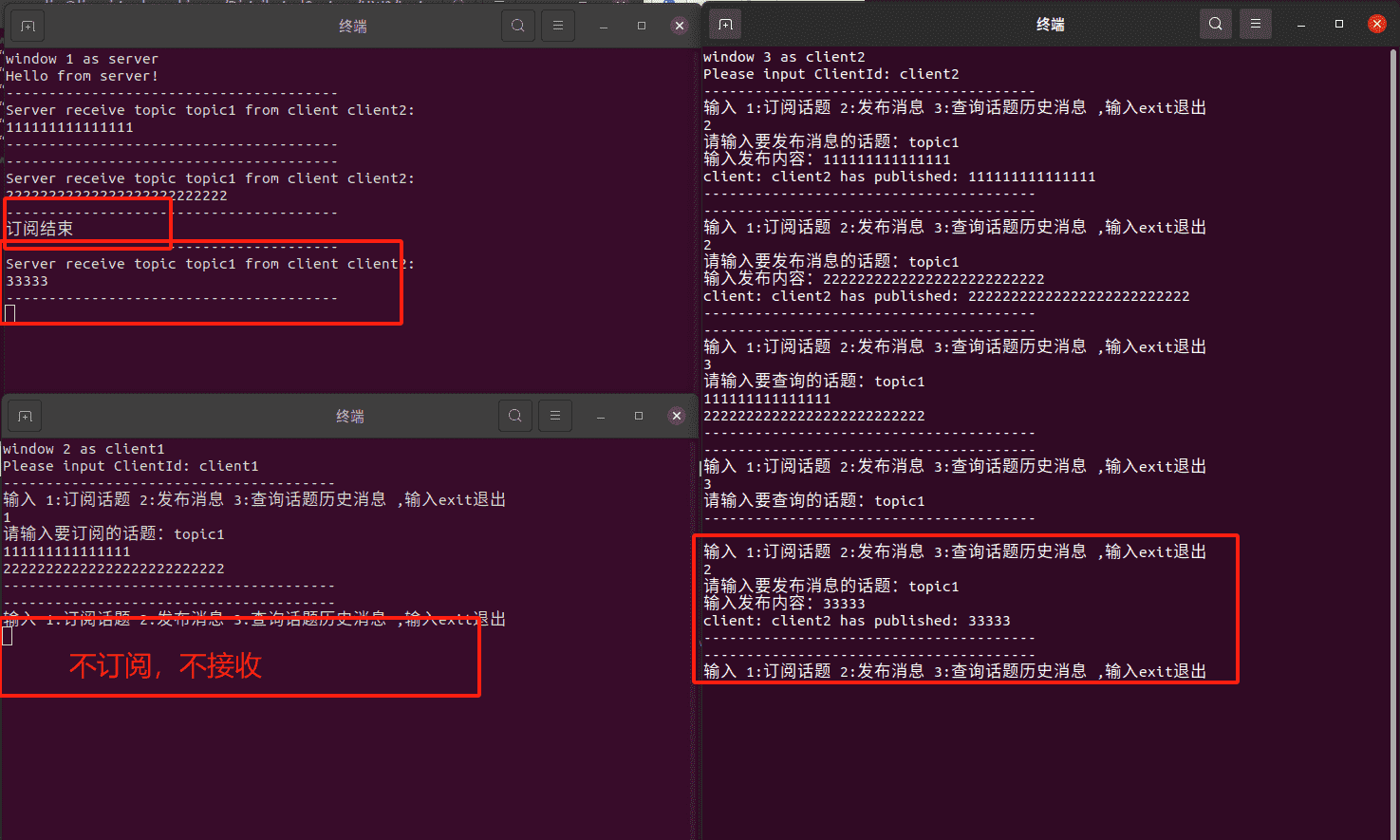Screen dimensions: 1400x840
Task: Click '输入发布内容: 33333' line
Action: coord(784,604)
